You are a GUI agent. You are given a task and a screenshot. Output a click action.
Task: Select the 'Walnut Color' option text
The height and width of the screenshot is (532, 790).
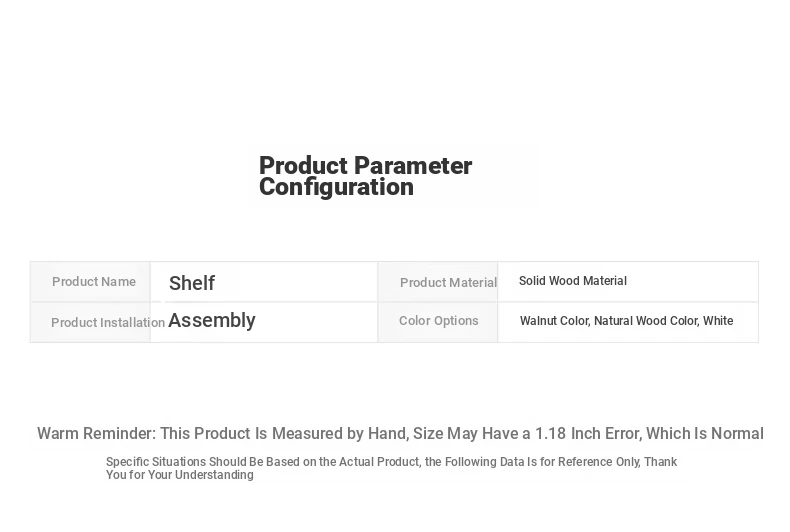click(555, 321)
